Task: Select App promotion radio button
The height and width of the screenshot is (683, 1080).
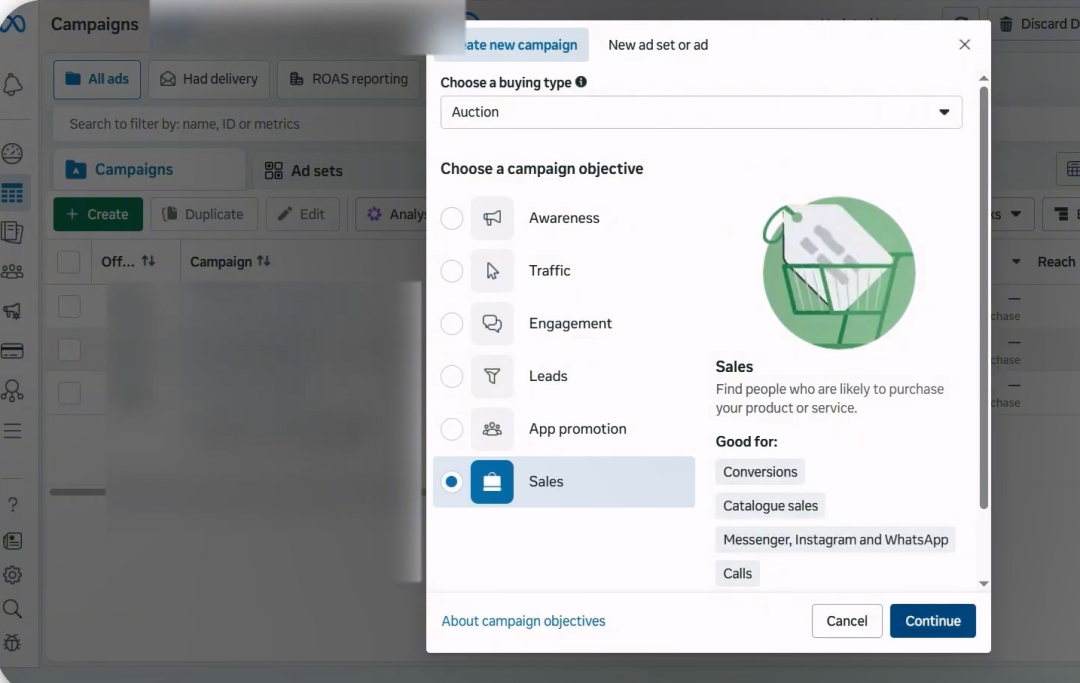Action: [x=452, y=429]
